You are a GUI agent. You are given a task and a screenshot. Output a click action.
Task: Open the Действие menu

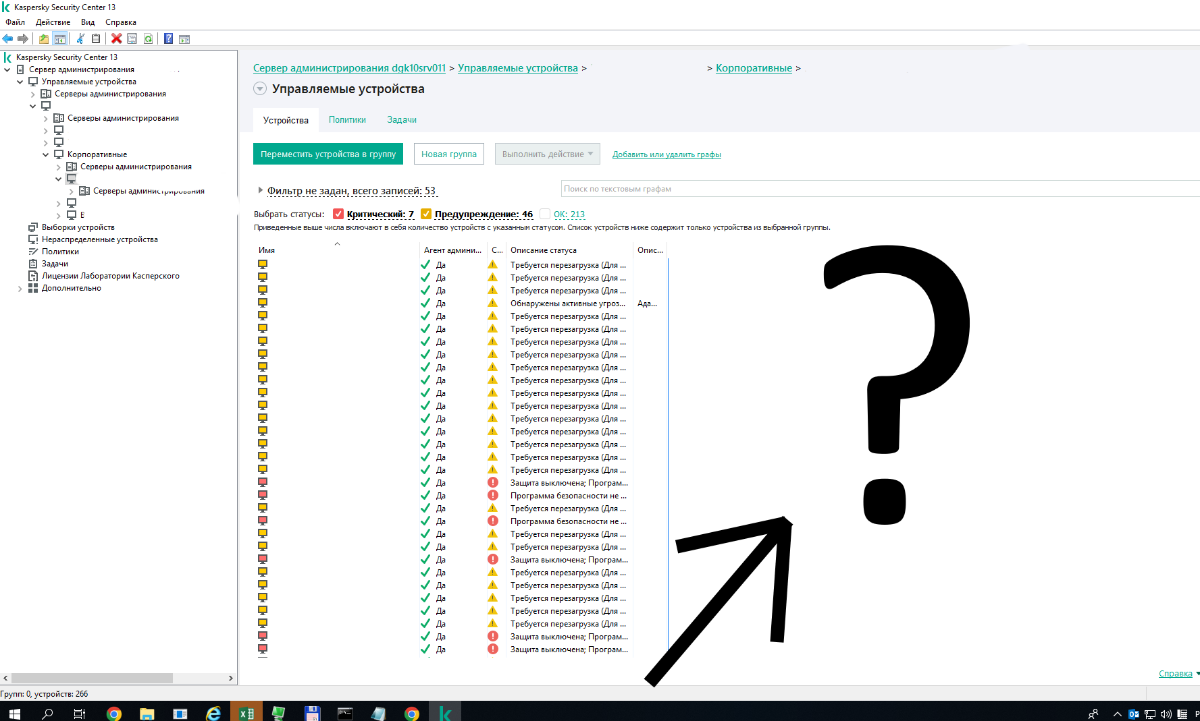(53, 22)
